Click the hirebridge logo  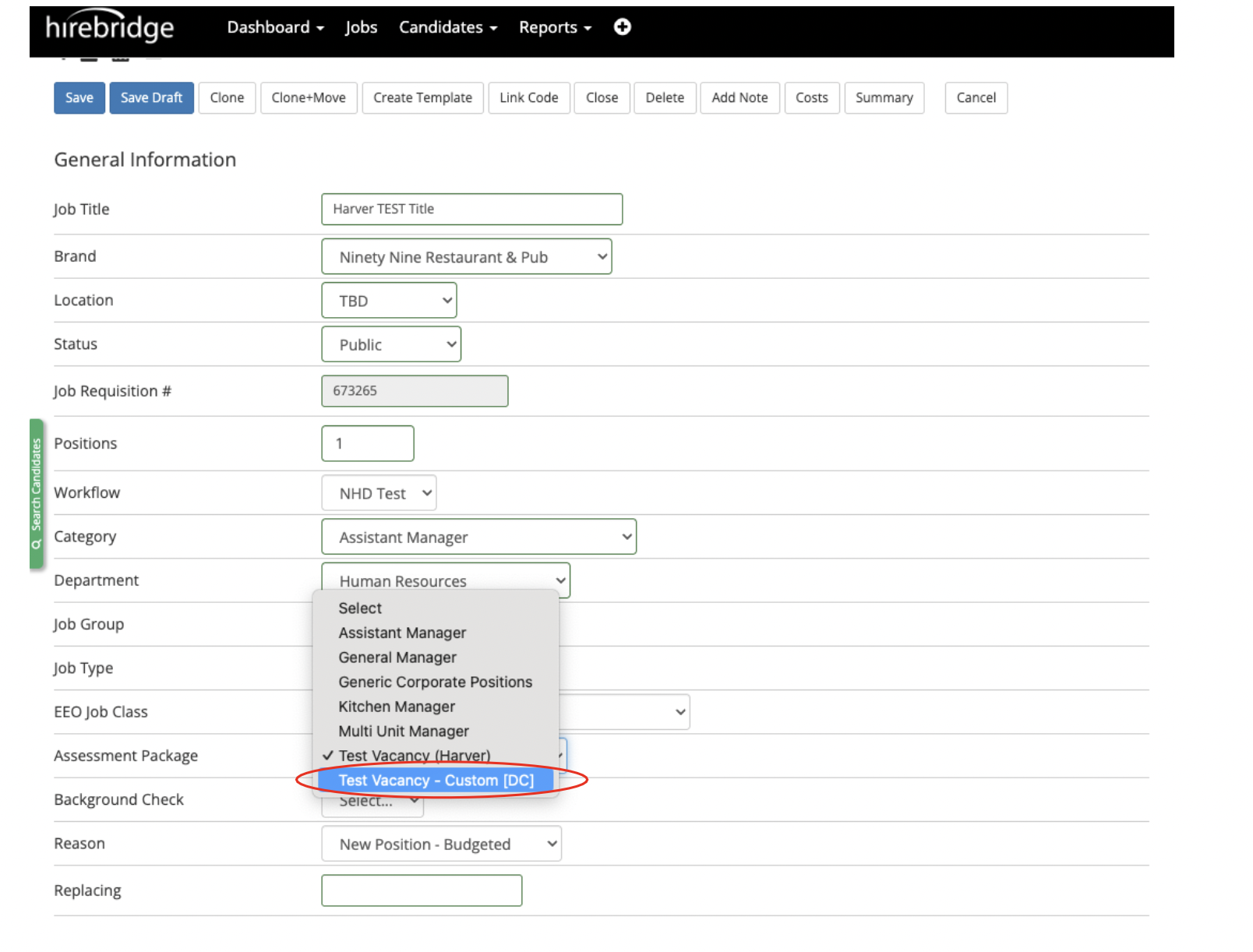click(110, 27)
